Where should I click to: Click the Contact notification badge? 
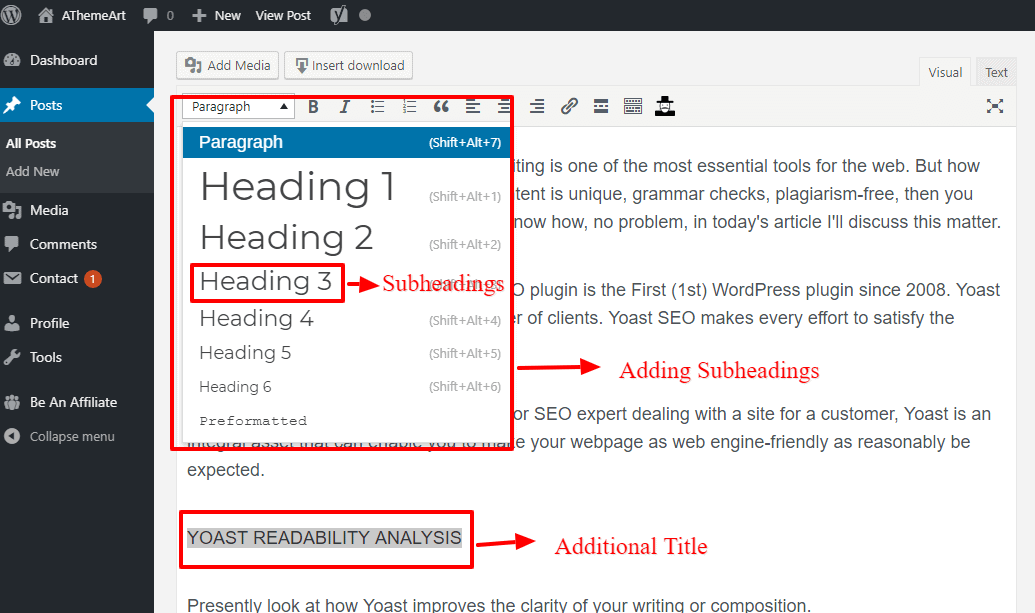coord(92,279)
